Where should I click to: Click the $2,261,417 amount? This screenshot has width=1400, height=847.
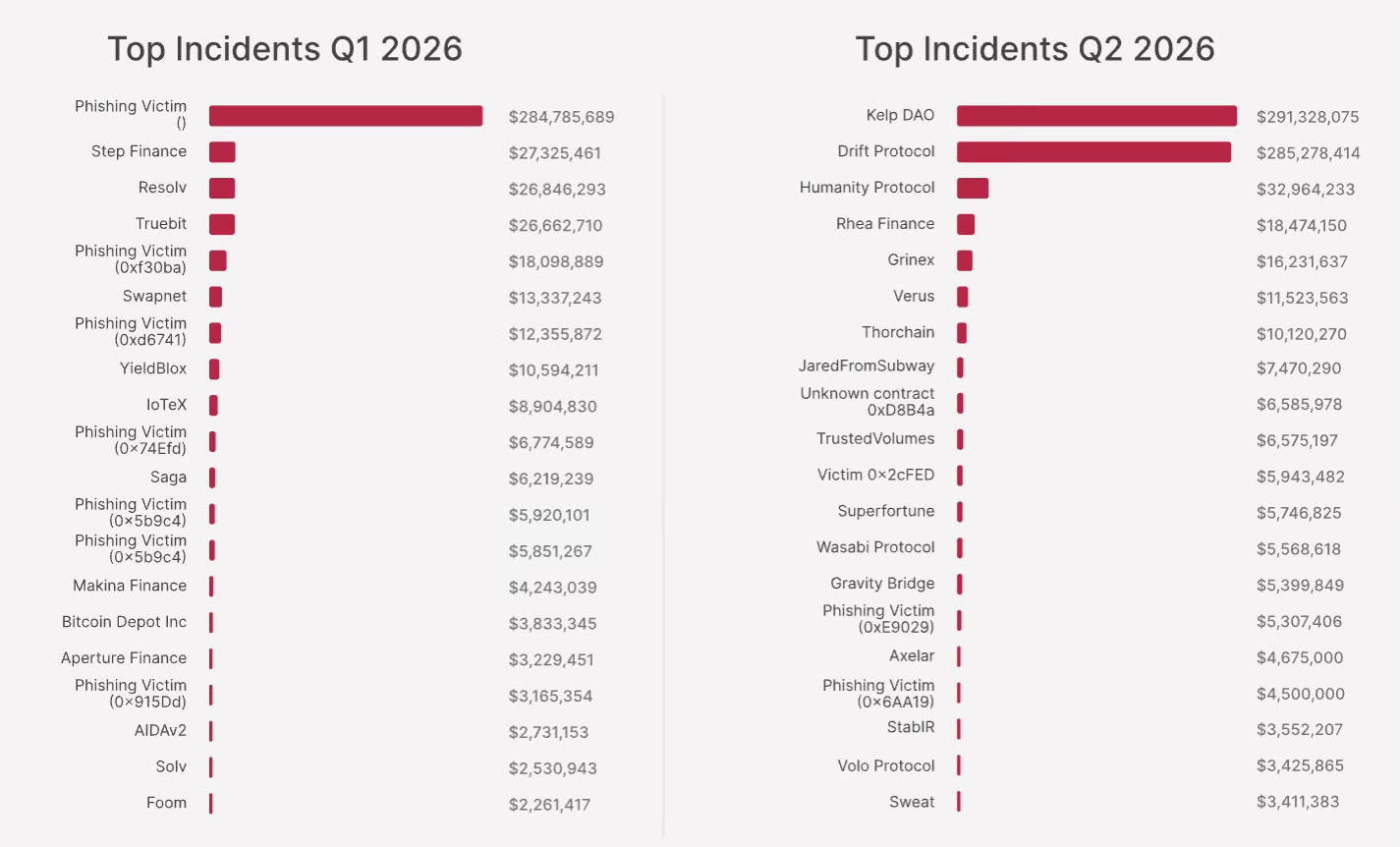pos(549,806)
